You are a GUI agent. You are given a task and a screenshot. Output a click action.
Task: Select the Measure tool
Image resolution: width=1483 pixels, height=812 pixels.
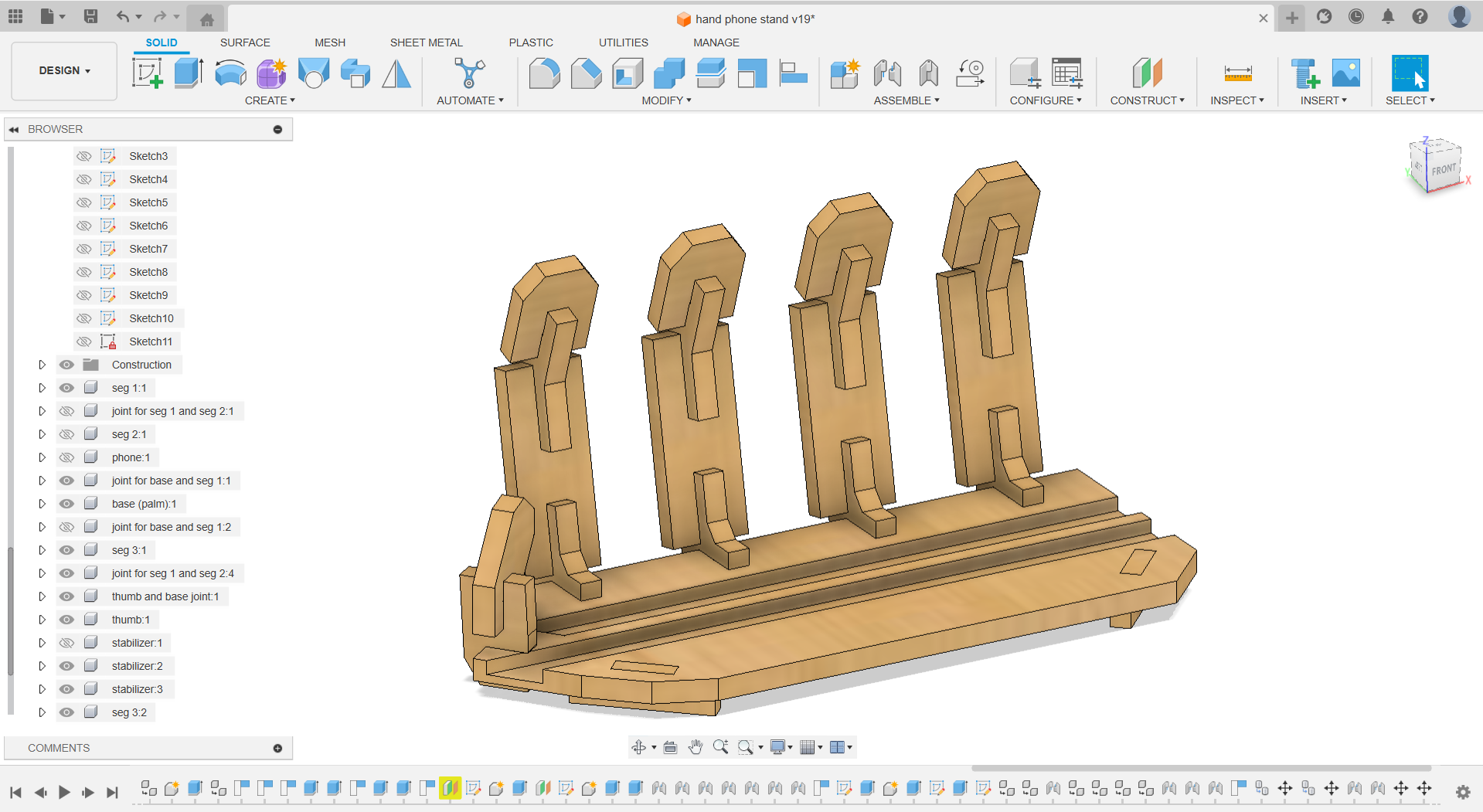(1237, 73)
